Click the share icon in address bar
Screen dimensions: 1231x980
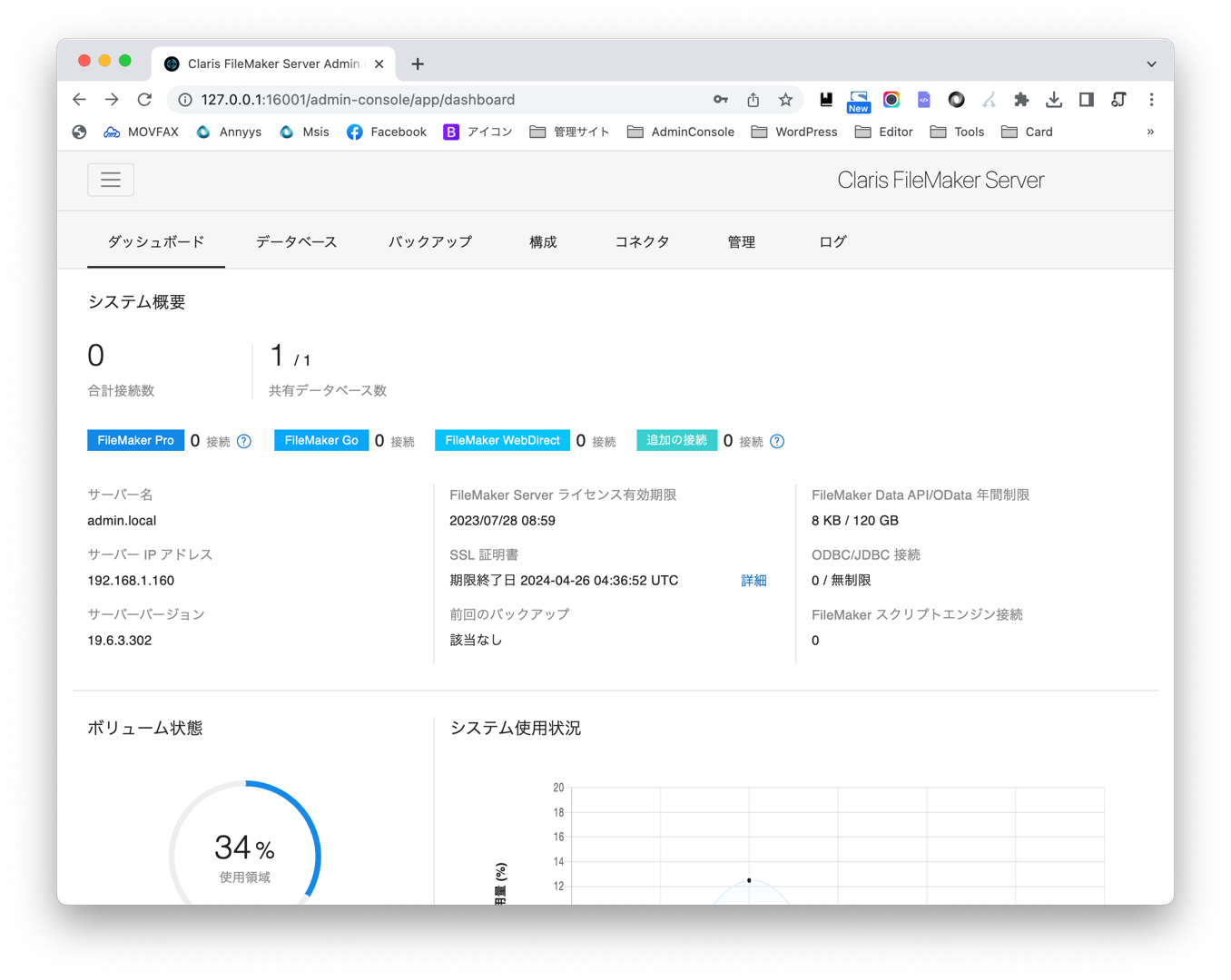[x=753, y=100]
